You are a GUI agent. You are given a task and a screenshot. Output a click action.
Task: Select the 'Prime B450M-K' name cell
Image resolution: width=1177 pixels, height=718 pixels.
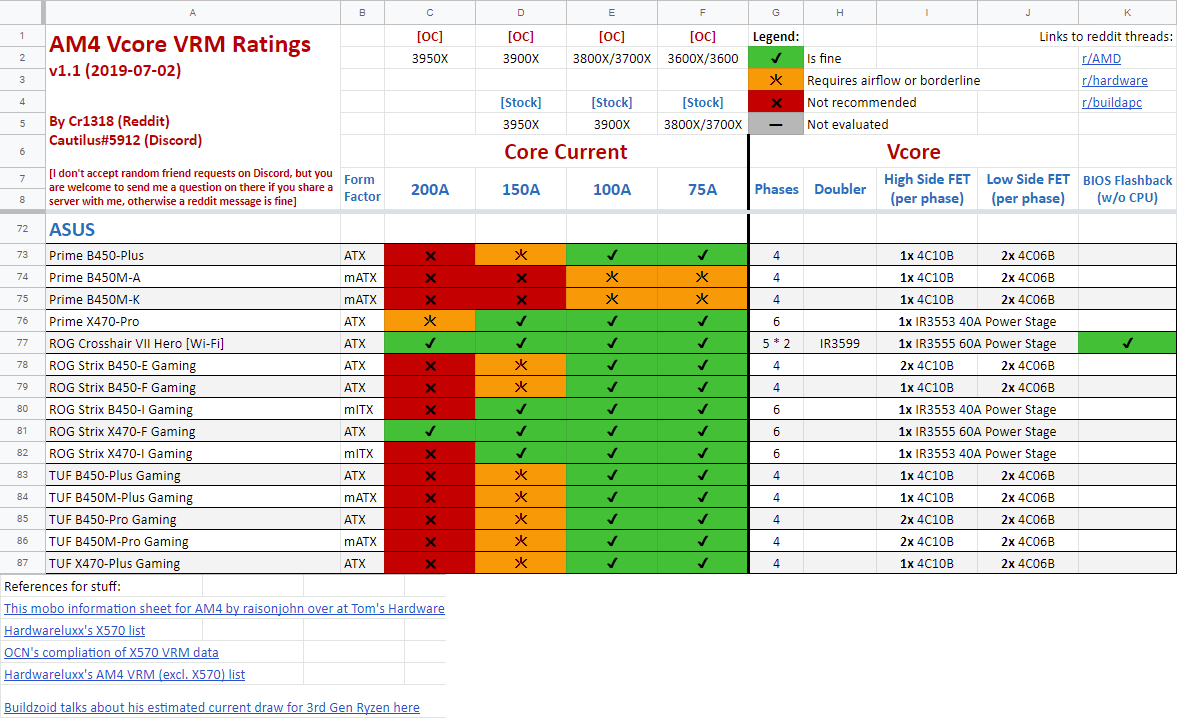(x=193, y=299)
